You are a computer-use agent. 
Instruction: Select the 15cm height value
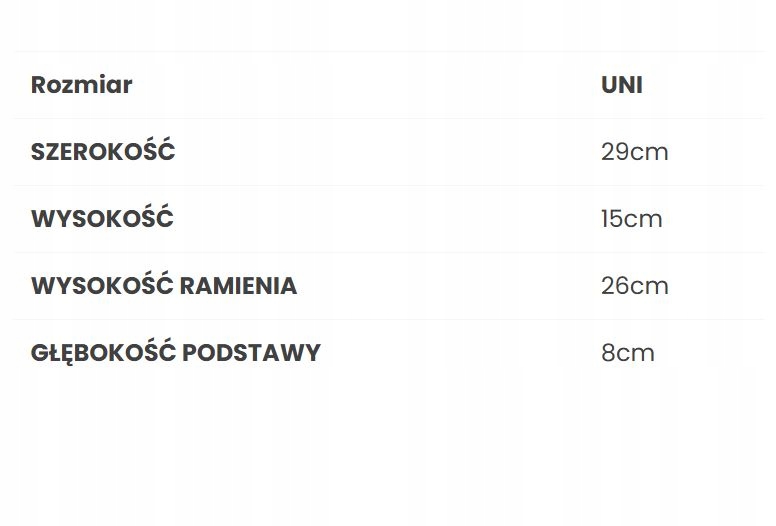pyautogui.click(x=631, y=219)
